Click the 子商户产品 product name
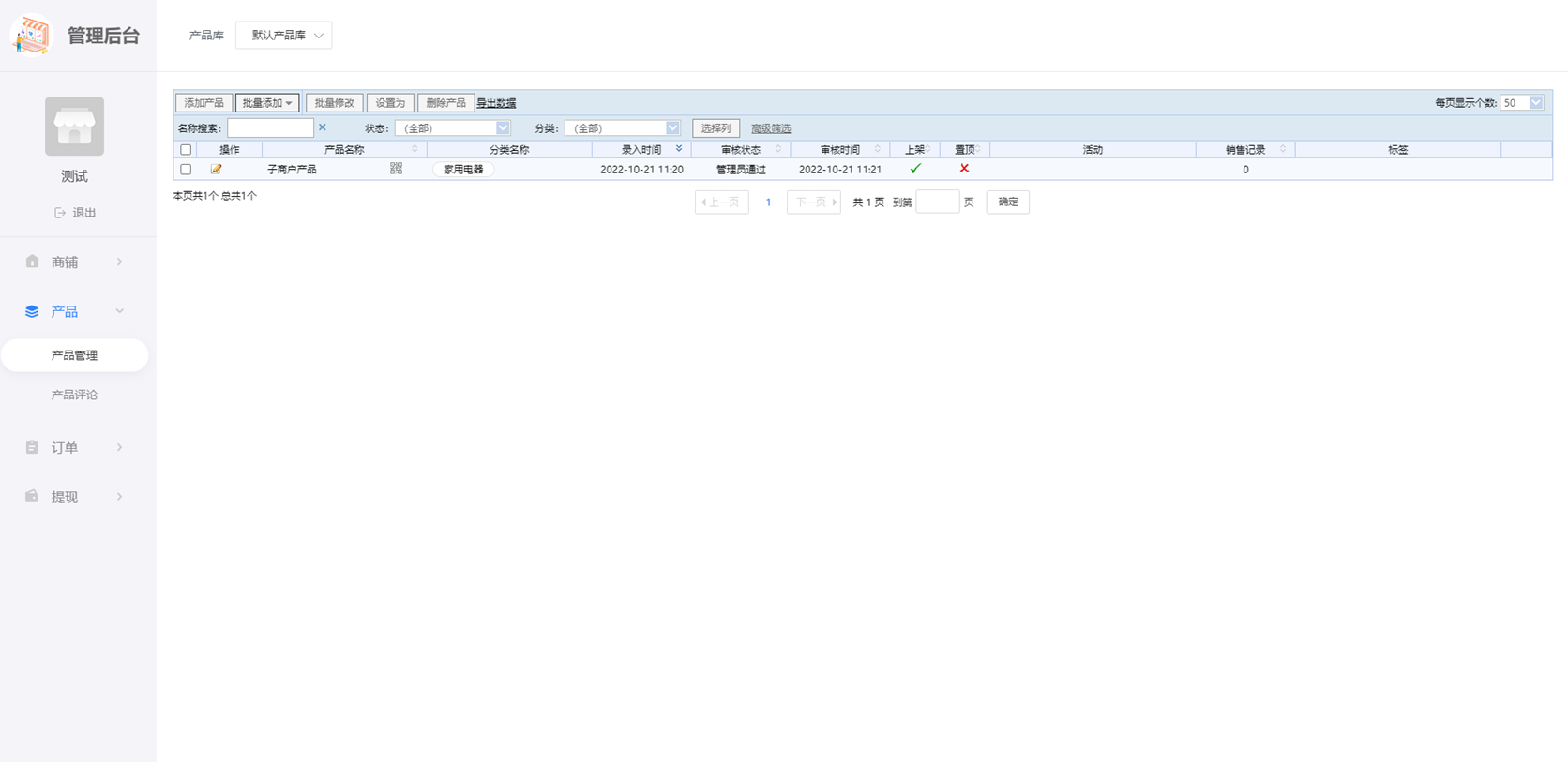1568x762 pixels. point(292,170)
